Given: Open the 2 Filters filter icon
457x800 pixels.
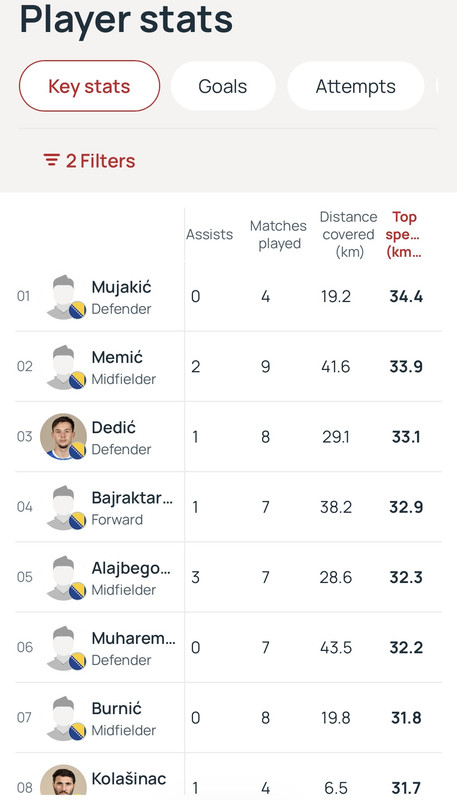Looking at the screenshot, I should 52,160.
